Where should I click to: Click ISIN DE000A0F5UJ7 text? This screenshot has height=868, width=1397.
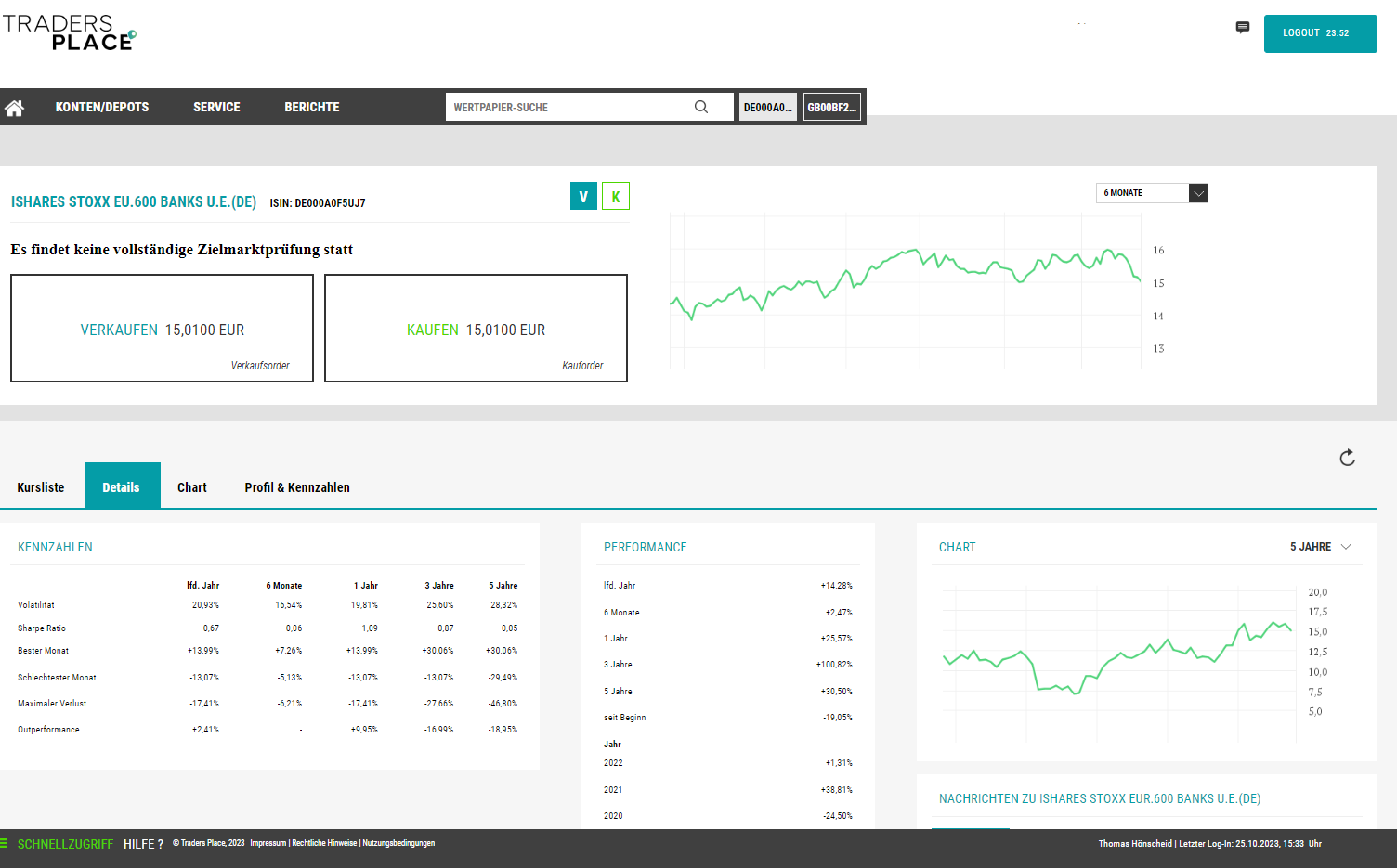[318, 203]
